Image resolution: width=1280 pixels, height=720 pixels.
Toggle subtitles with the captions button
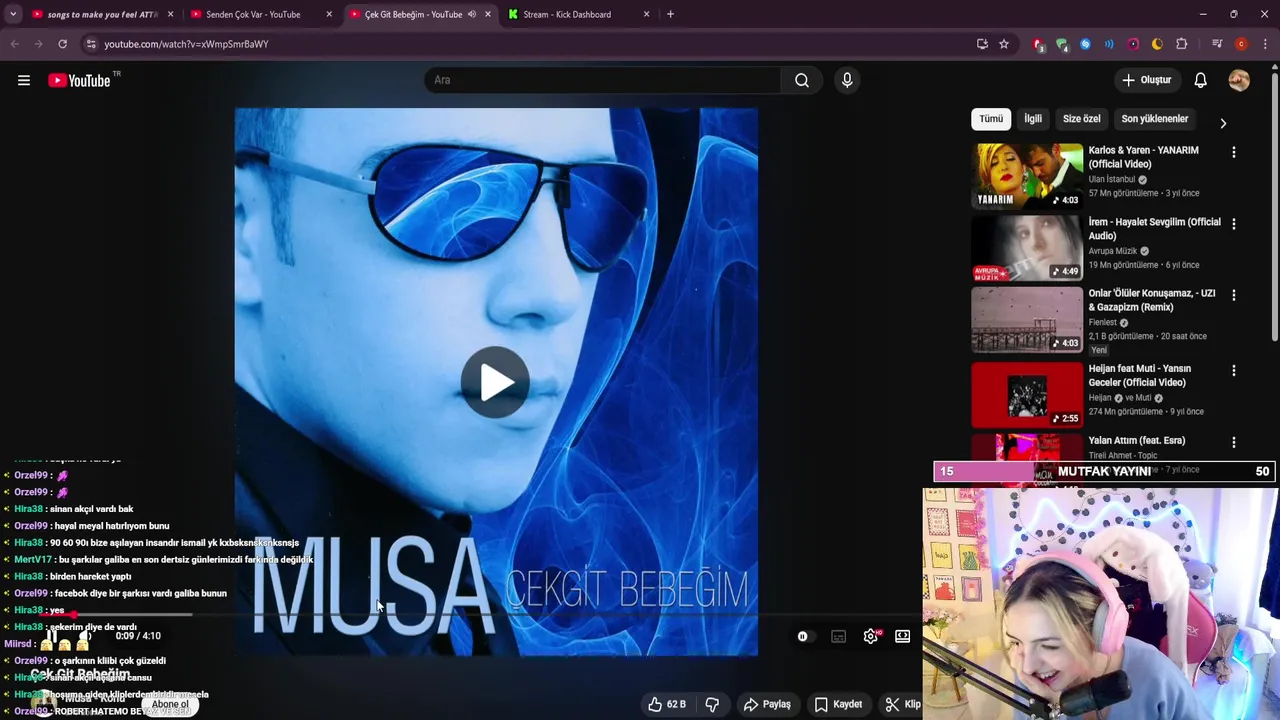click(x=839, y=636)
